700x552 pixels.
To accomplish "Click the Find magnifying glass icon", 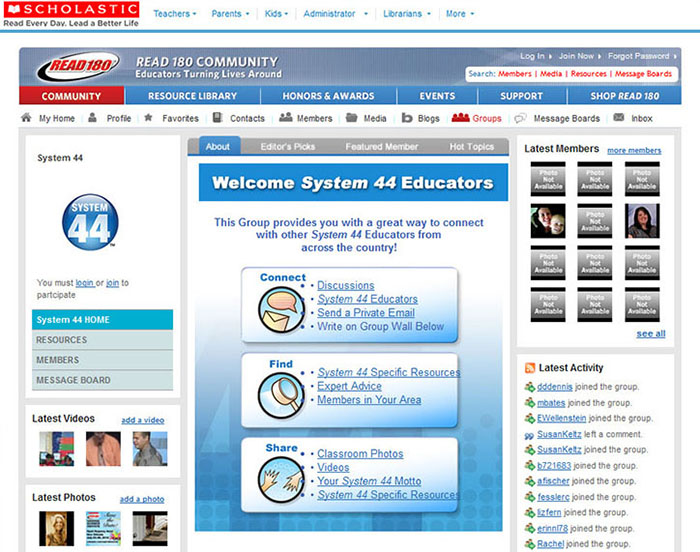I will [x=281, y=395].
